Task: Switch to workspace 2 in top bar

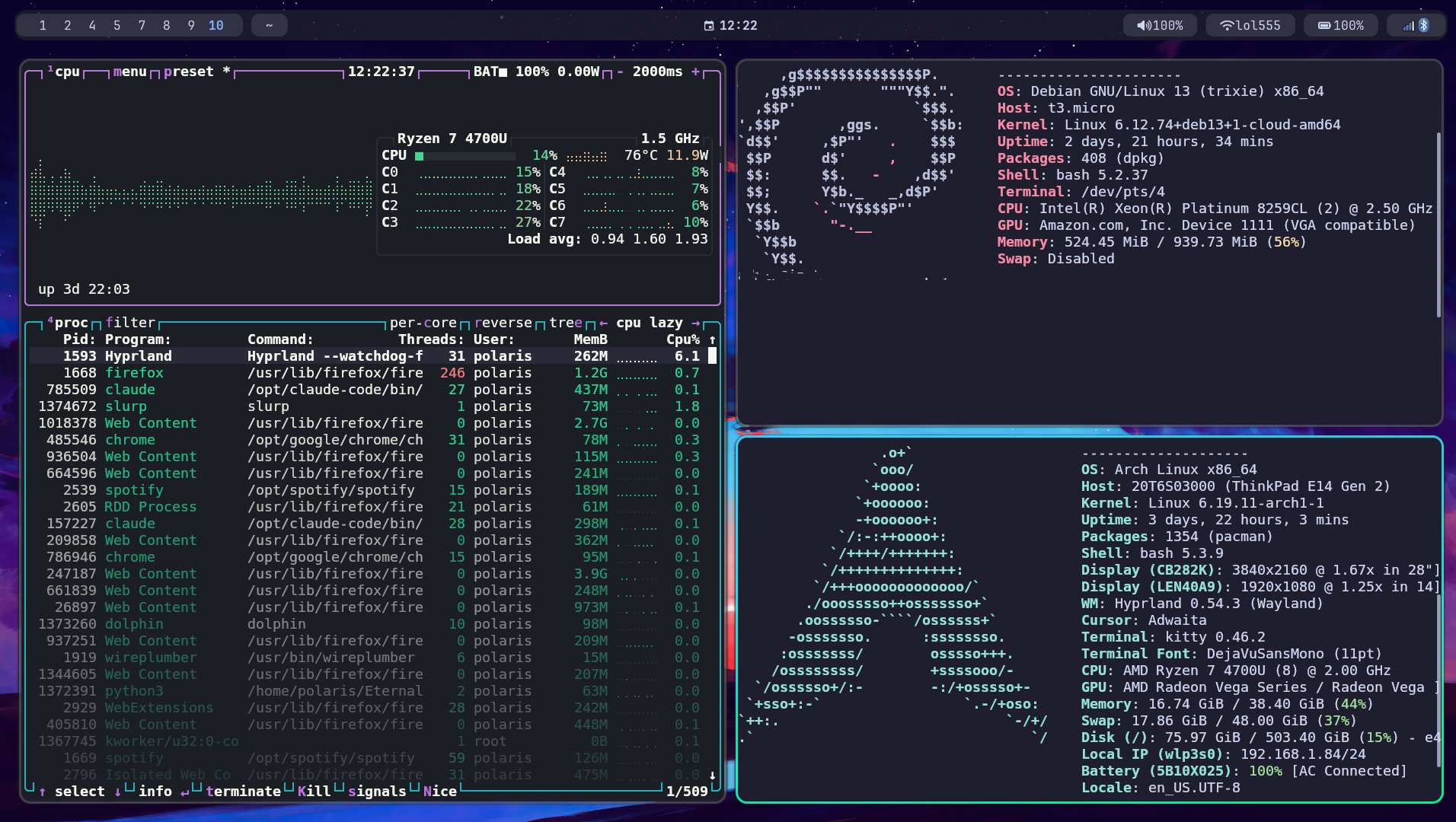Action: point(68,25)
